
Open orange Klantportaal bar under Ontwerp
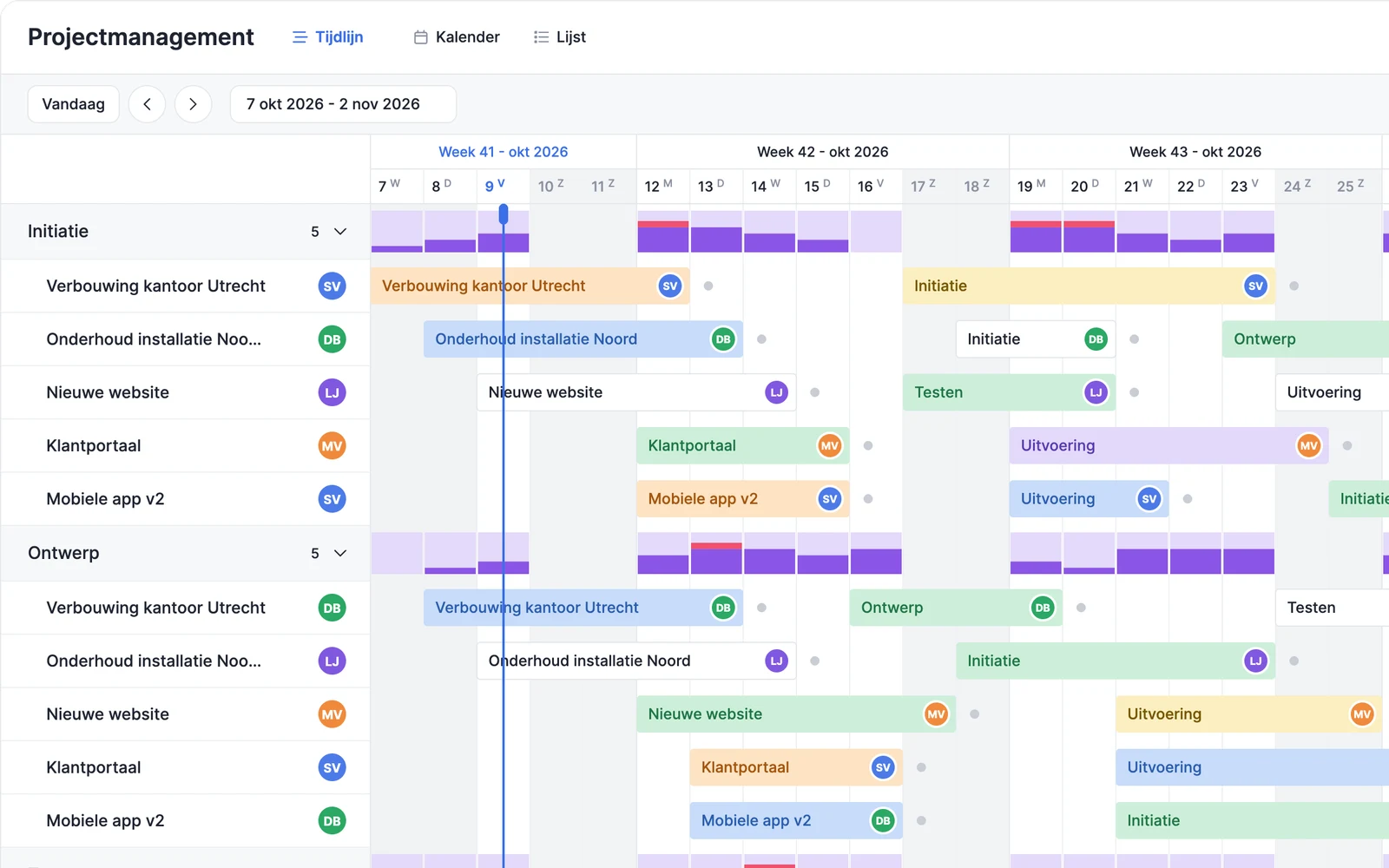click(x=796, y=767)
